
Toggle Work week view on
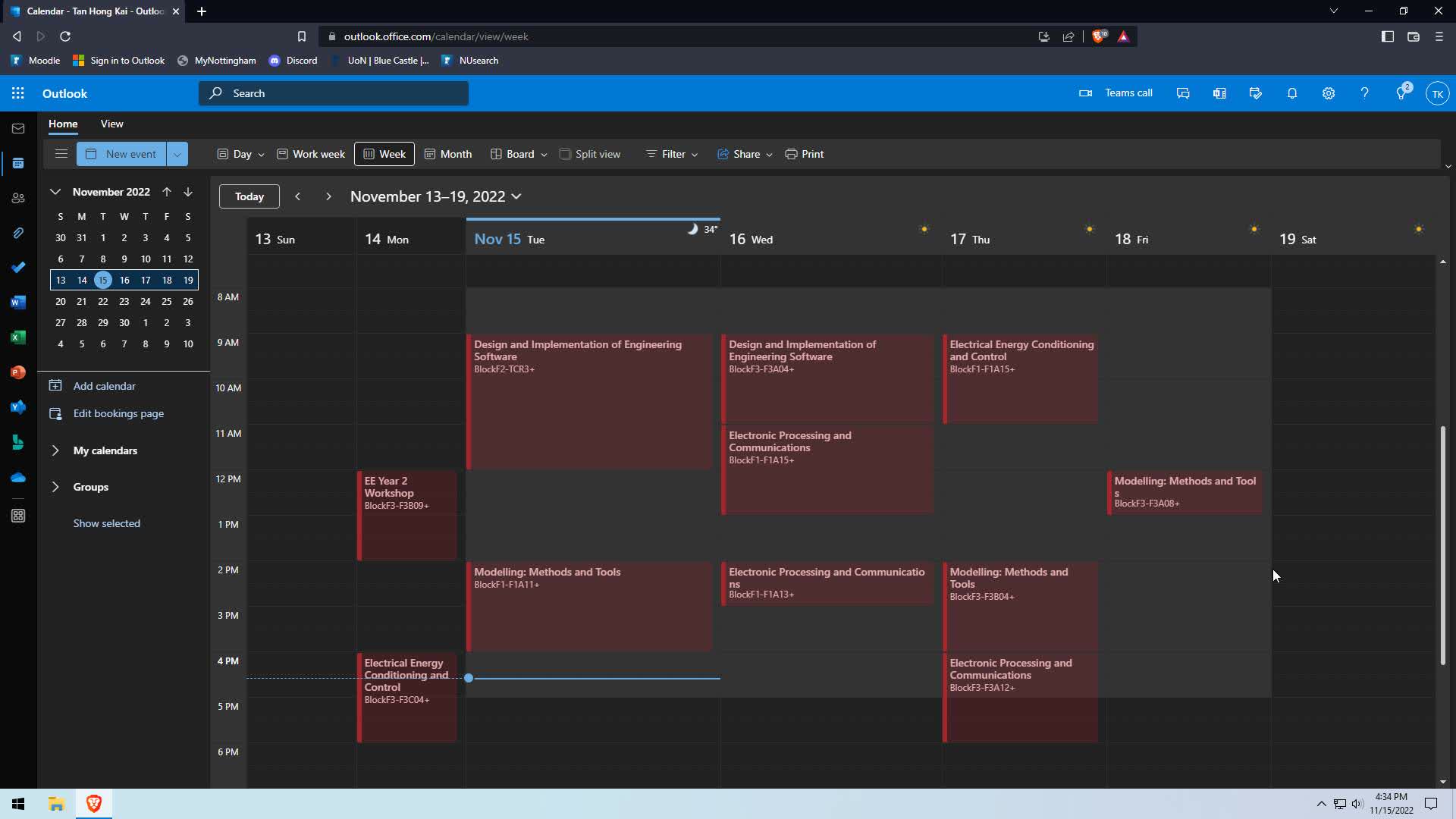tap(311, 153)
